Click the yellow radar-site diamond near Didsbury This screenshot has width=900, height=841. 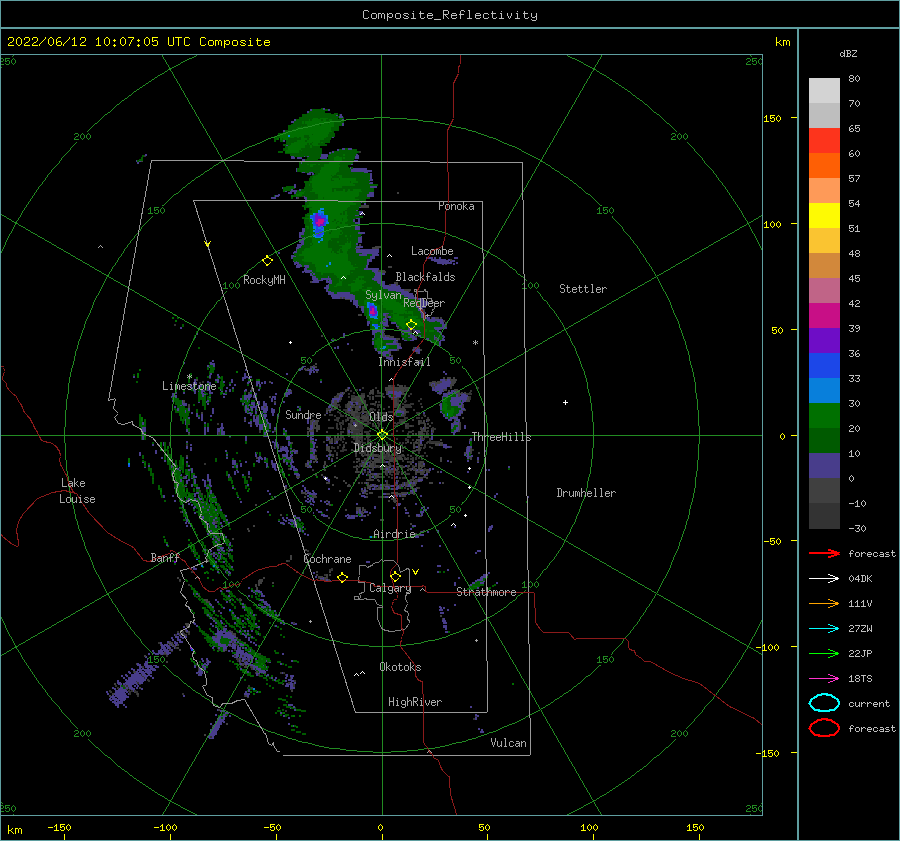382,435
